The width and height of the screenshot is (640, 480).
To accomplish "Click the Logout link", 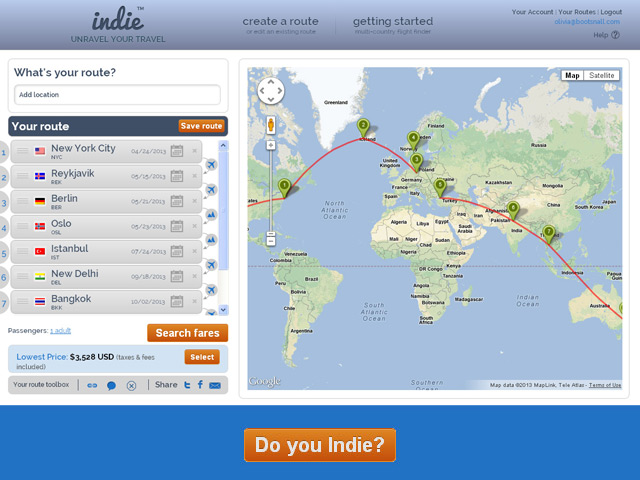I will coord(611,12).
